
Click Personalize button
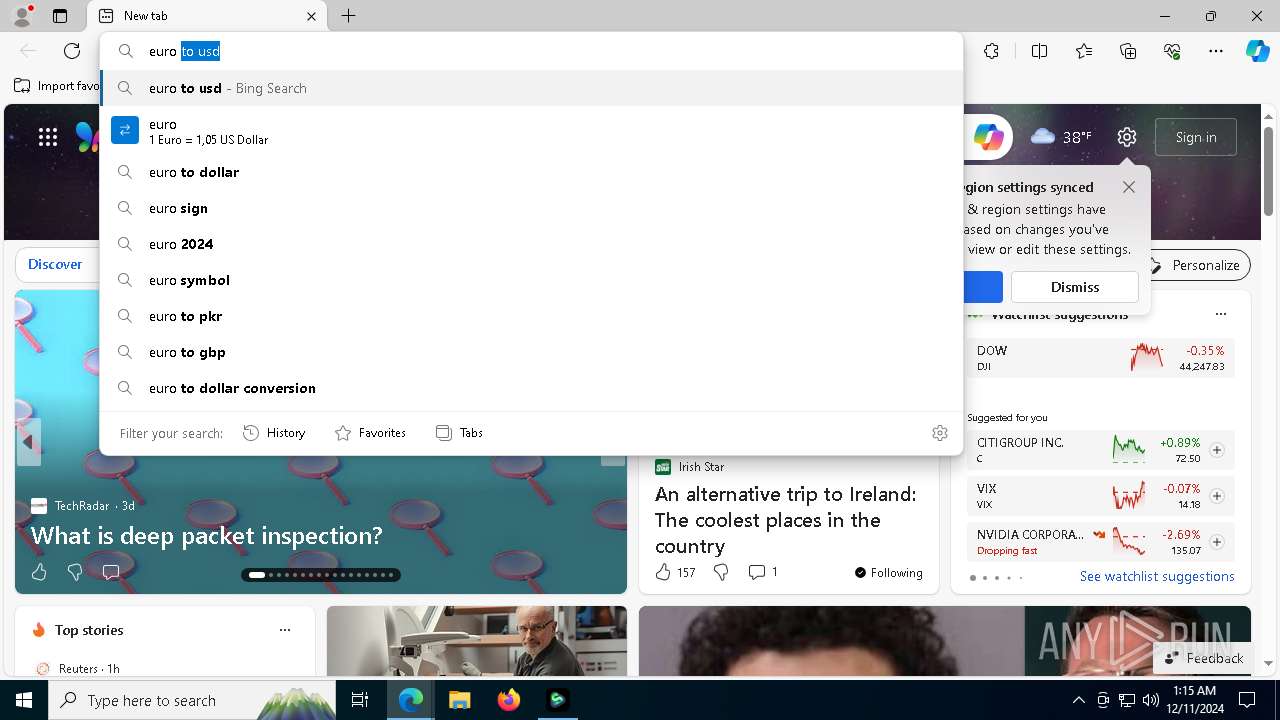[1195, 265]
